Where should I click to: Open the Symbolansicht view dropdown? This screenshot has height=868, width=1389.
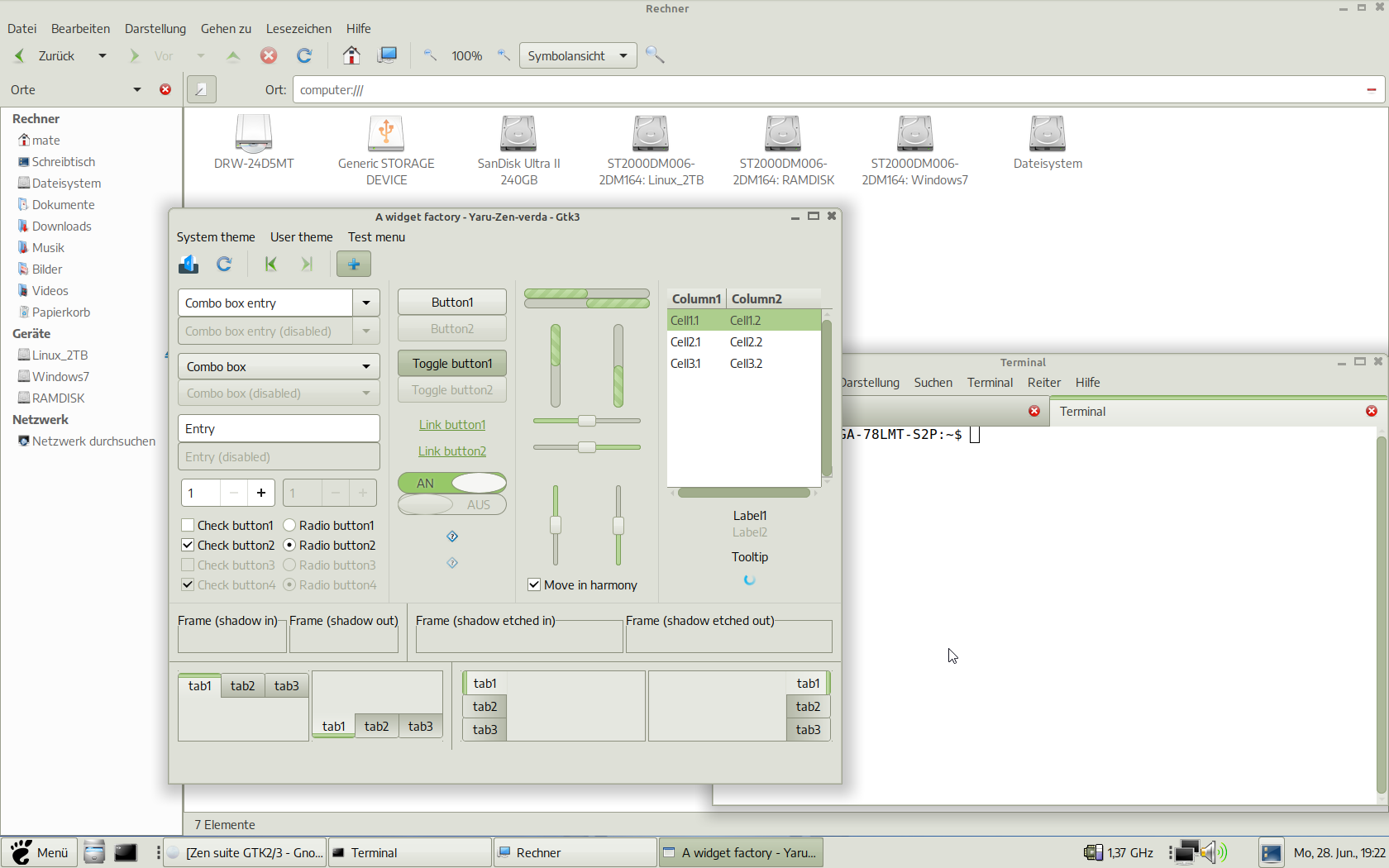(x=578, y=55)
